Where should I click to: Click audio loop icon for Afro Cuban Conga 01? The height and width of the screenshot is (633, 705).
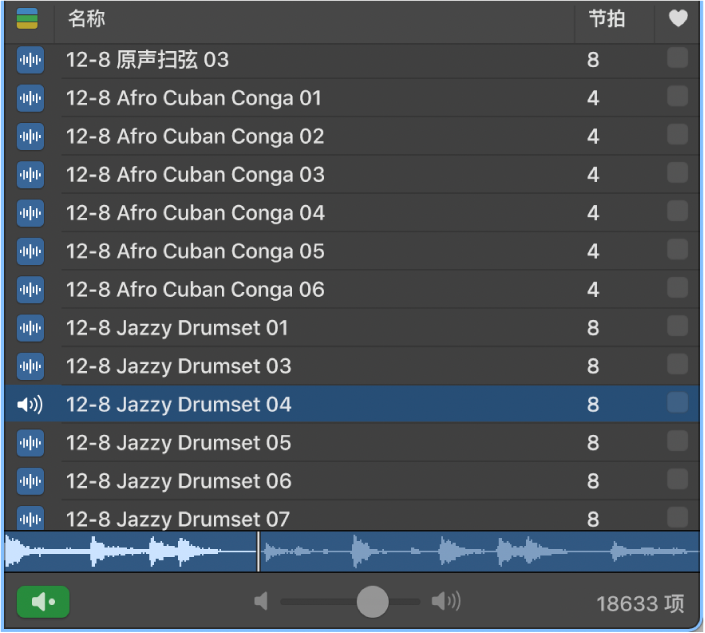pos(30,98)
